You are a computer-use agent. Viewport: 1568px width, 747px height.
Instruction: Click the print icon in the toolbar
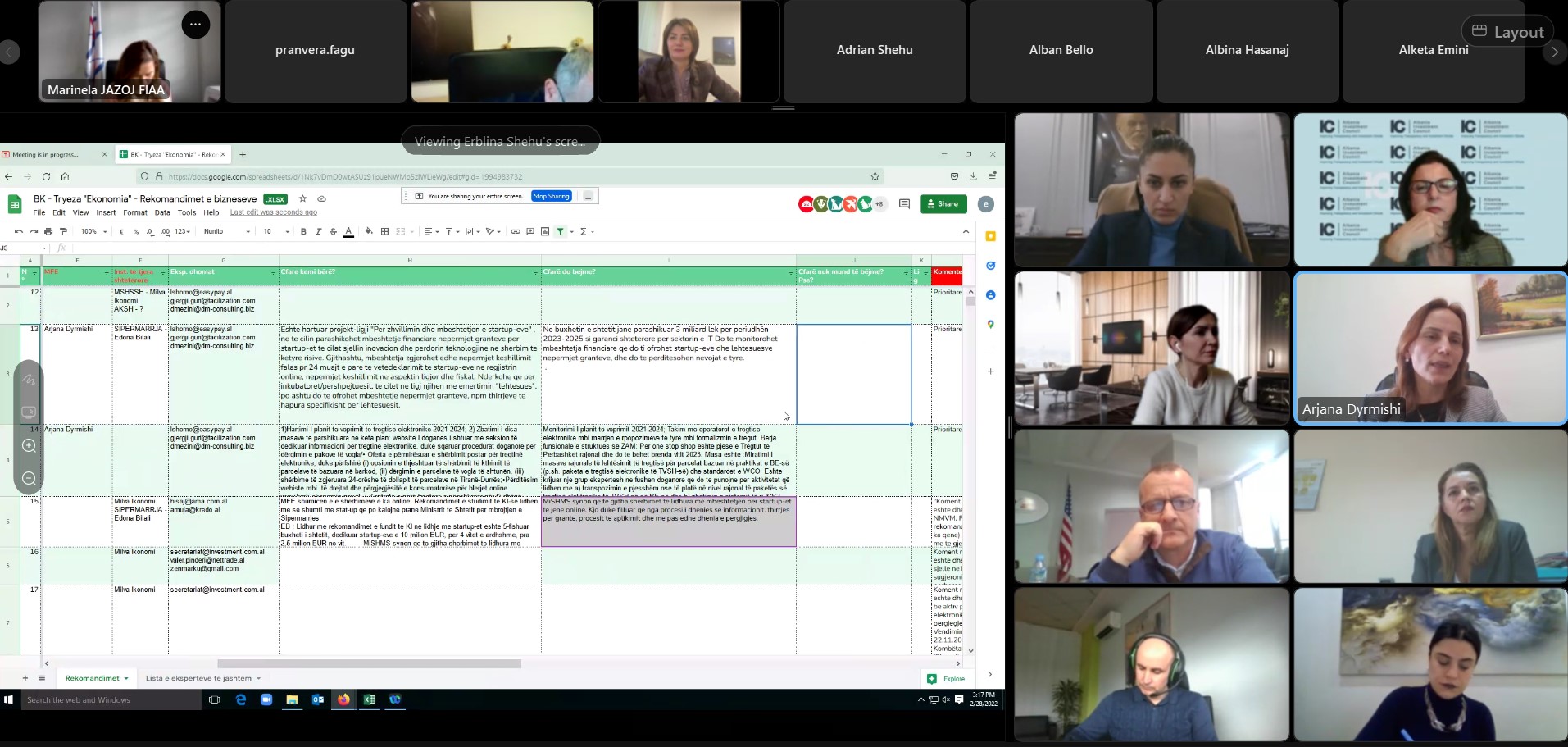(48, 232)
